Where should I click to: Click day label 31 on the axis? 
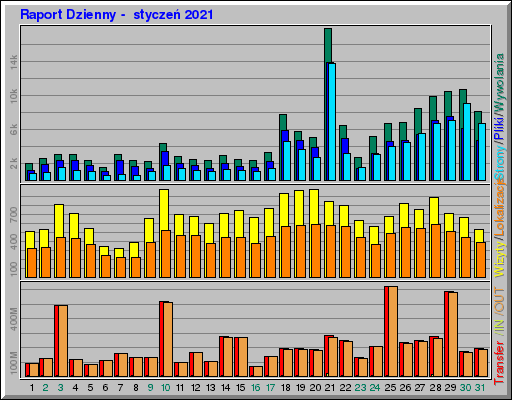pos(480,388)
